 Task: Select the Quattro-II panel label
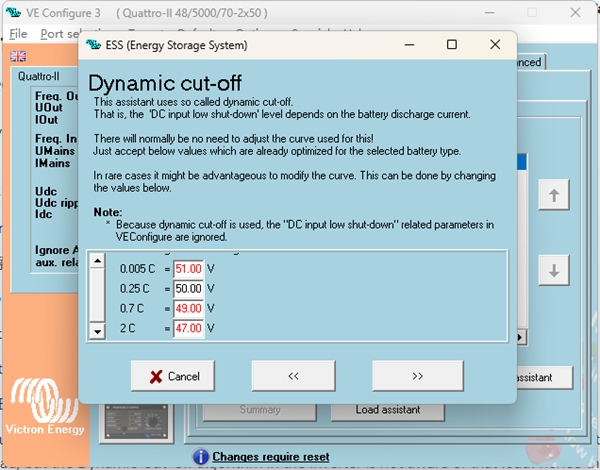point(39,76)
